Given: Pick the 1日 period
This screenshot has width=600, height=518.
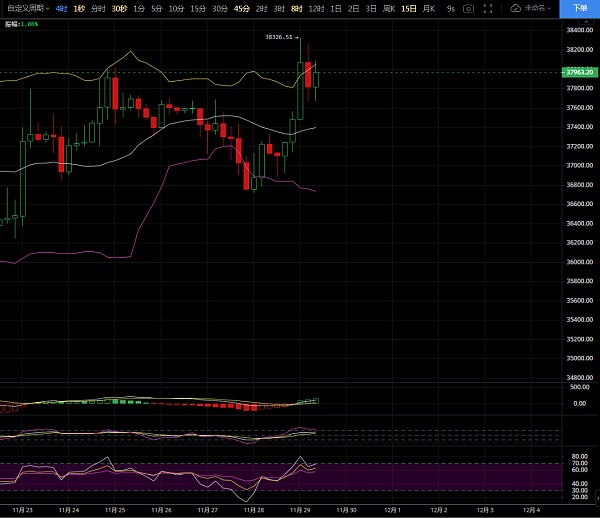Looking at the screenshot, I should (x=335, y=8).
